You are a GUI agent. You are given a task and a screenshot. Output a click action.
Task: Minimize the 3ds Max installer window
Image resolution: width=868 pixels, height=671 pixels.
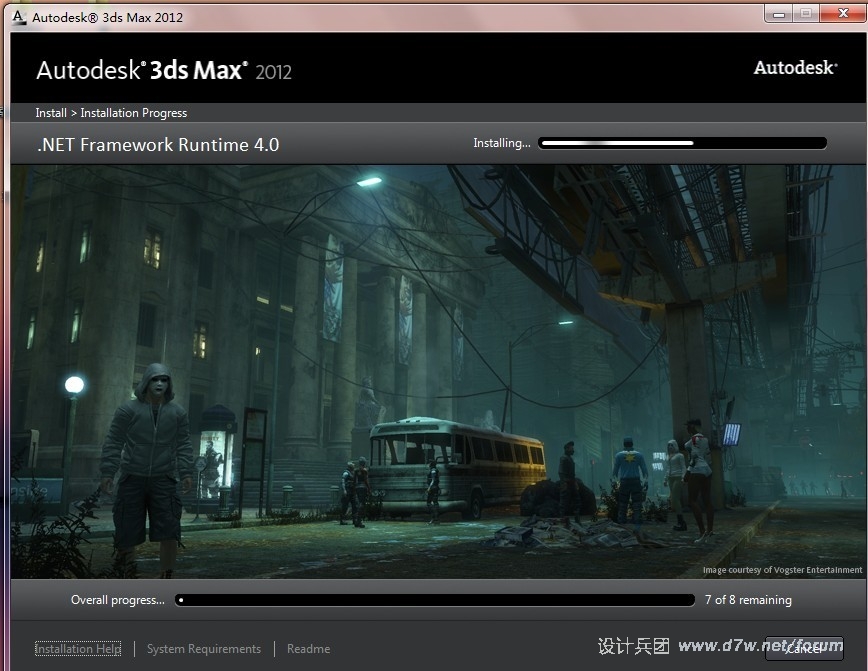(x=778, y=14)
